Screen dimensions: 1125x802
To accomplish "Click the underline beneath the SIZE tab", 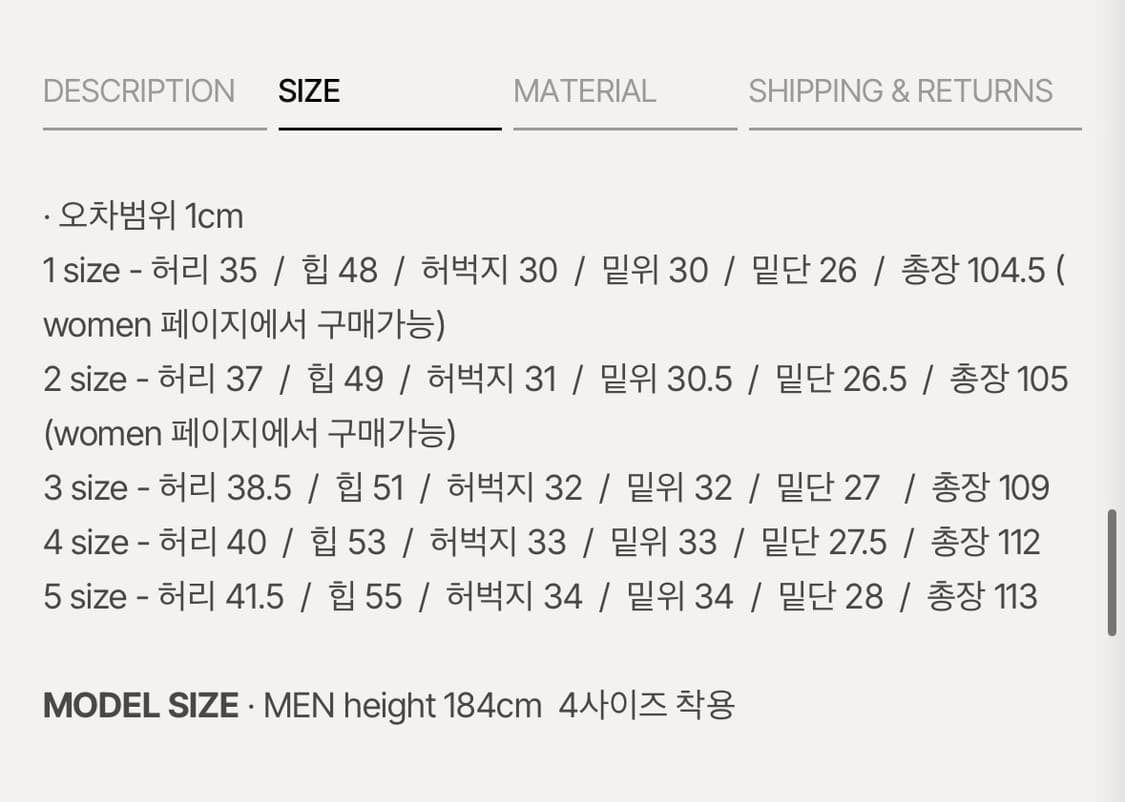I will point(390,129).
